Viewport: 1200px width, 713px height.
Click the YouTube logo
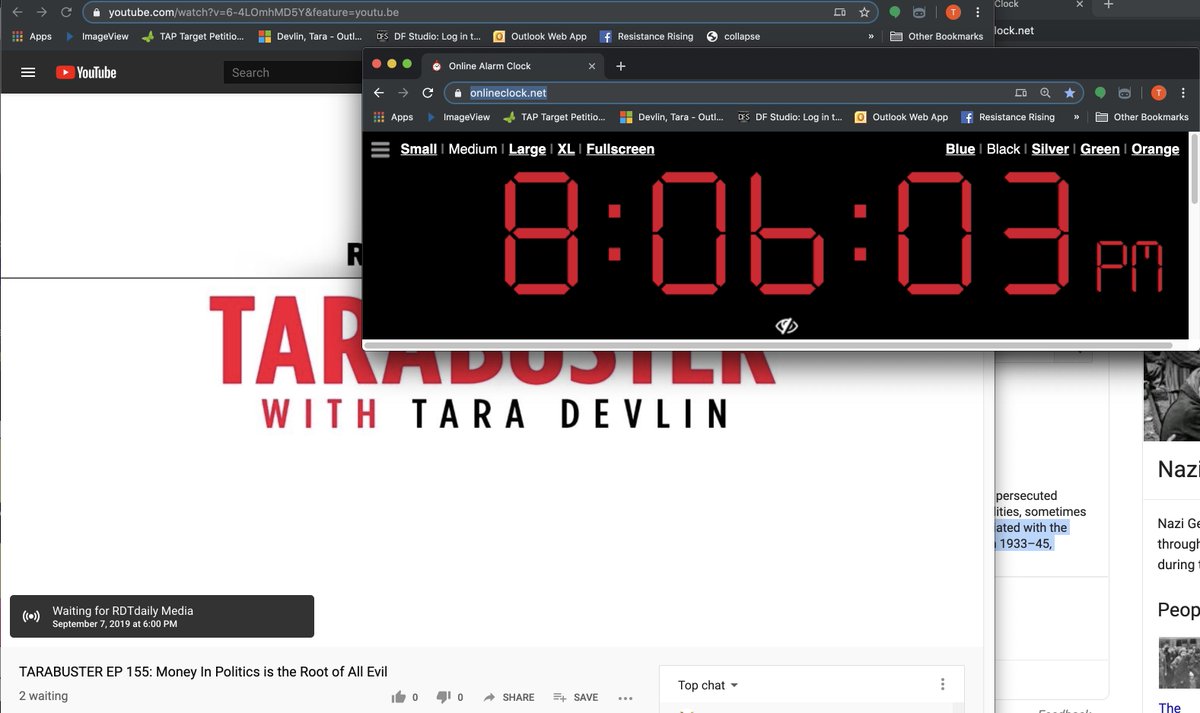(x=86, y=73)
